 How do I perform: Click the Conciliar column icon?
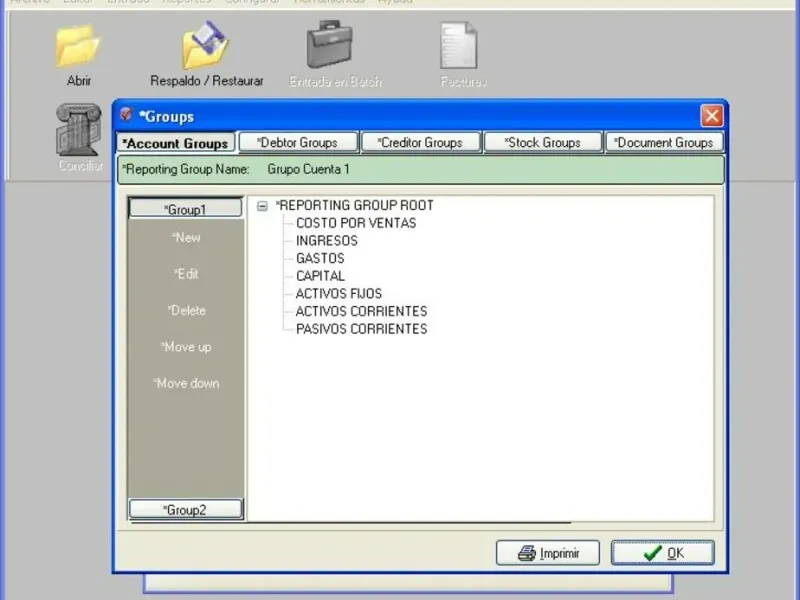pos(78,130)
